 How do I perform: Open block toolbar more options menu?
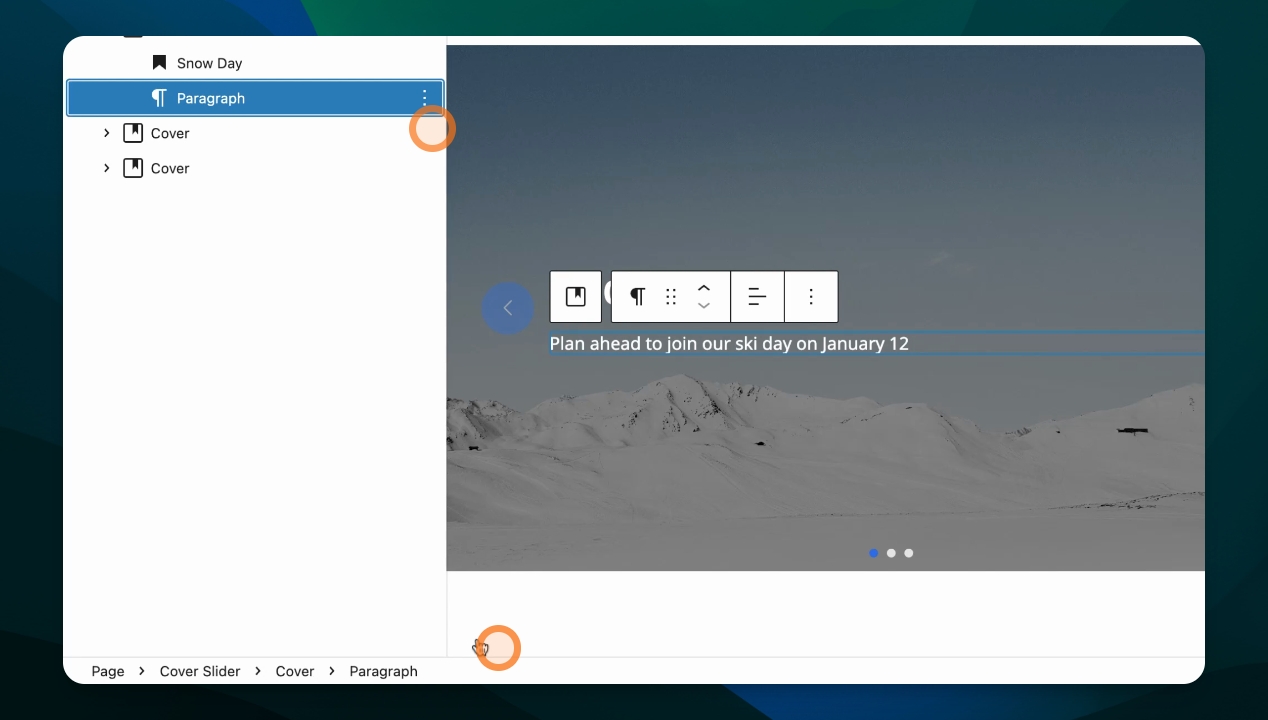coord(811,297)
